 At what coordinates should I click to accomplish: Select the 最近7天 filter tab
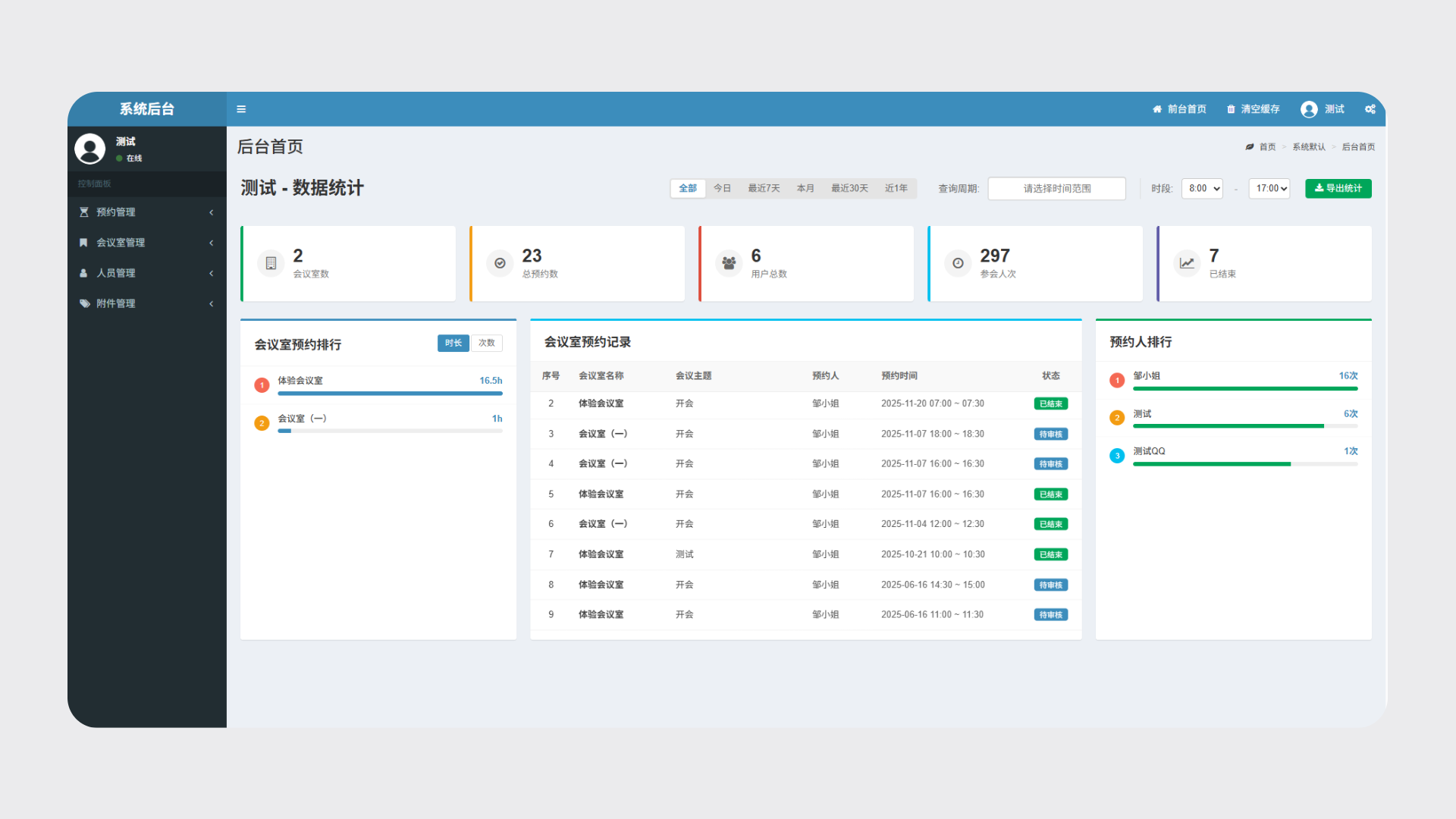point(764,188)
